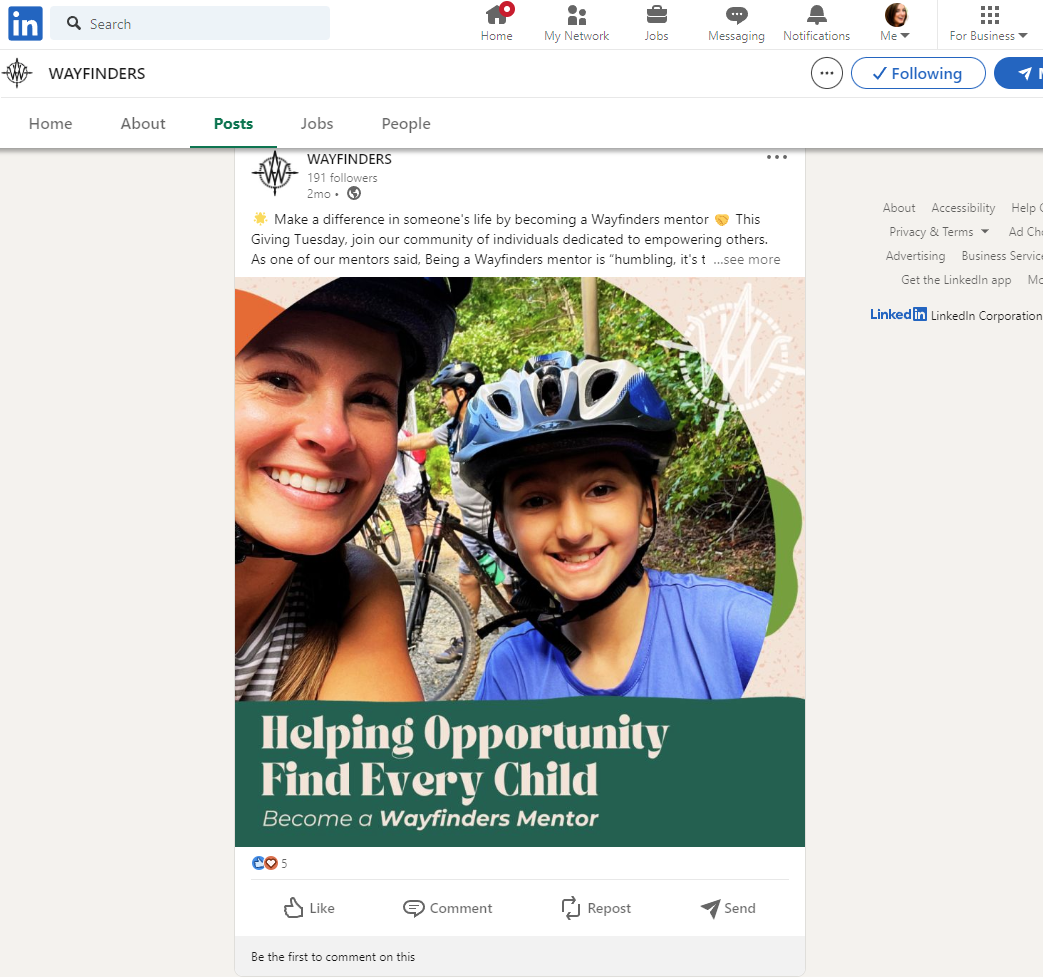Send the Wayfinders post
The width and height of the screenshot is (1043, 977).
tap(728, 908)
